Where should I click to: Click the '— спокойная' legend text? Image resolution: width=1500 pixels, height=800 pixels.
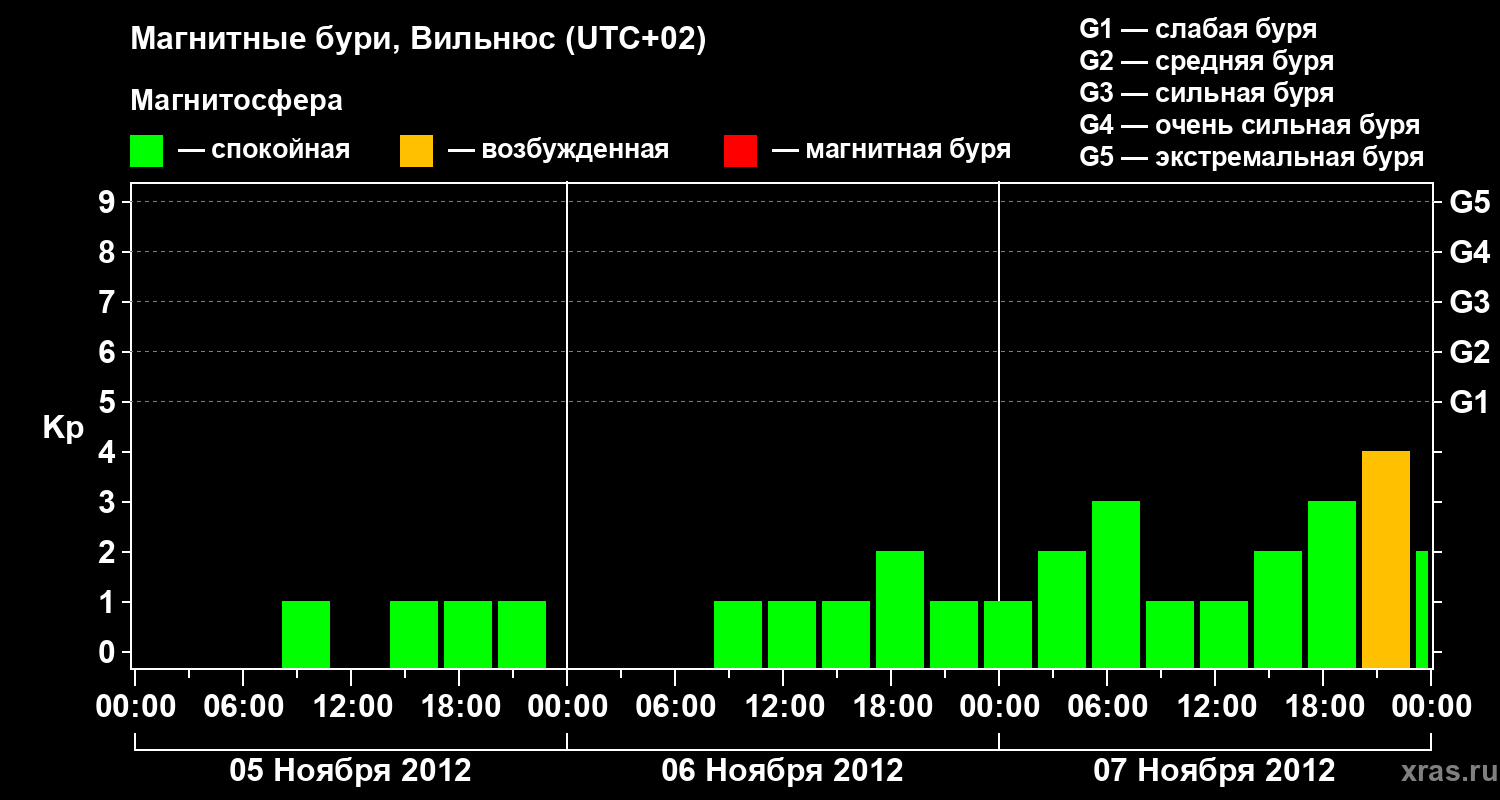click(x=264, y=150)
